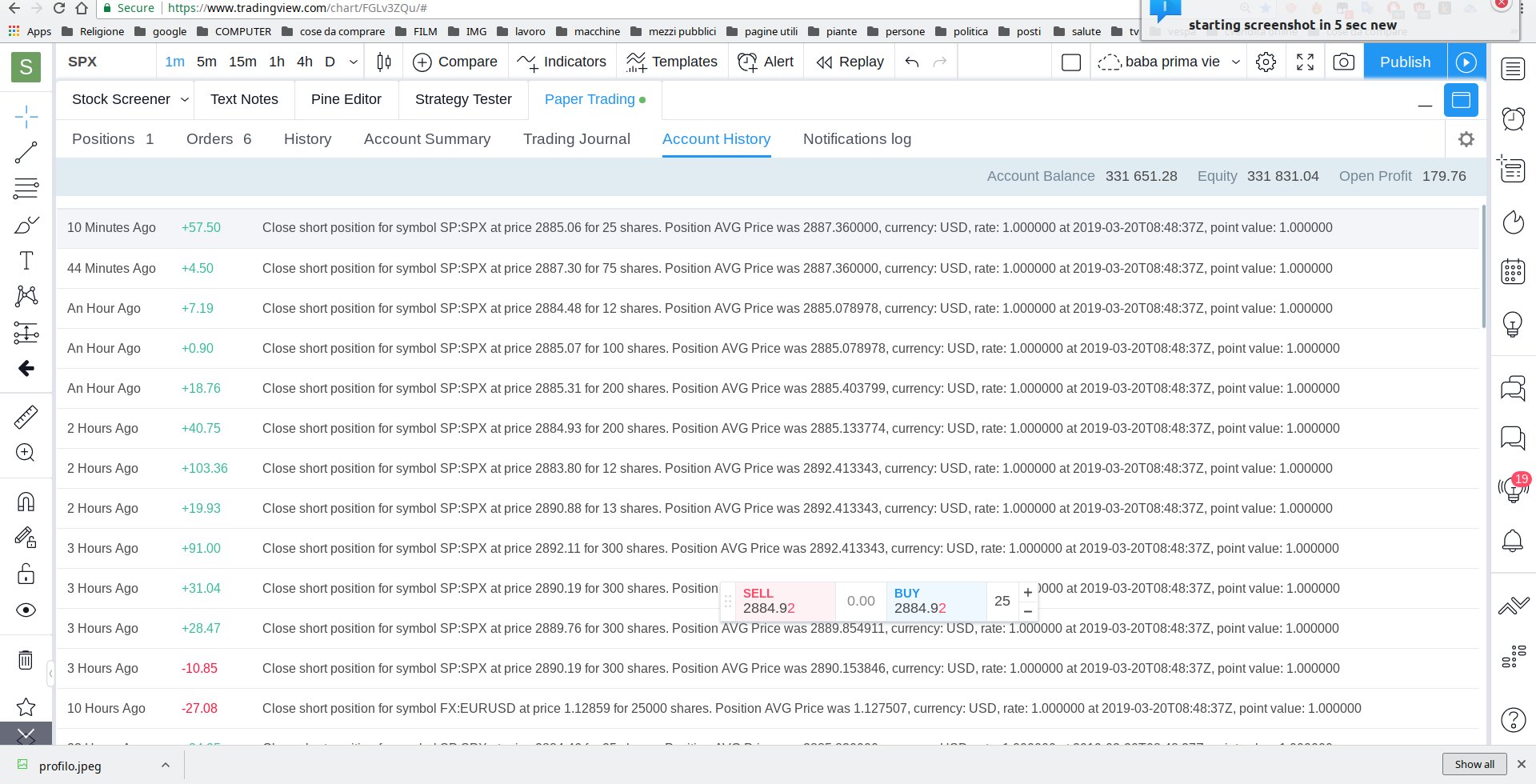
Task: Toggle stay in drawing mode
Action: [x=26, y=538]
